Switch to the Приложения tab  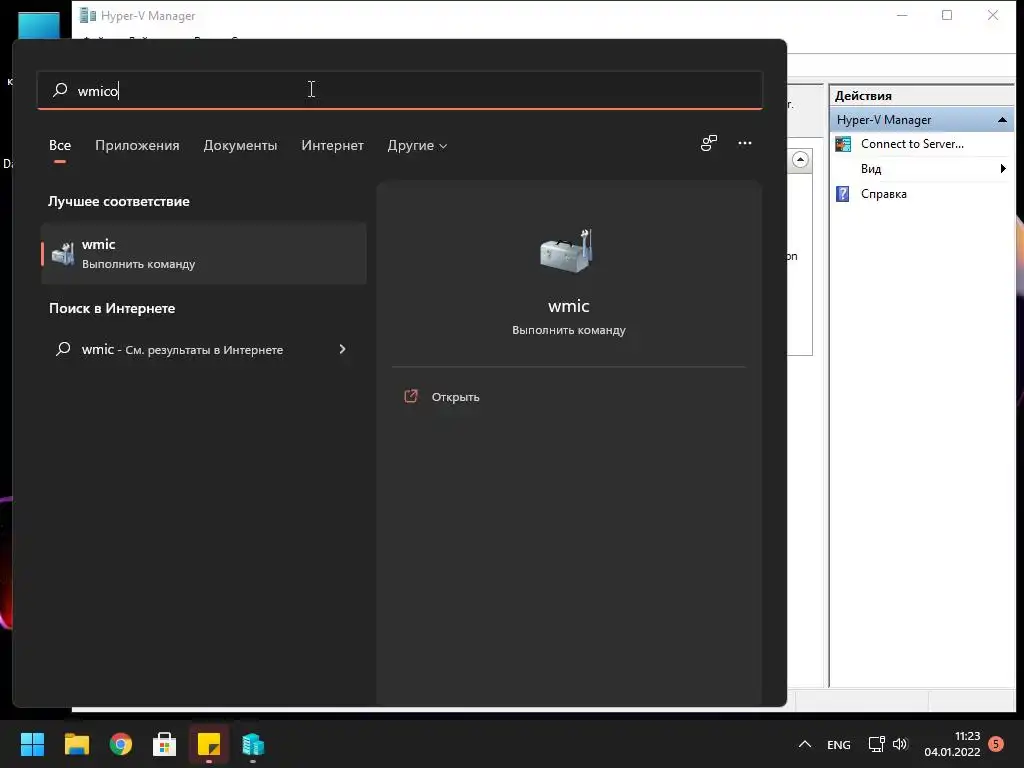tap(137, 145)
